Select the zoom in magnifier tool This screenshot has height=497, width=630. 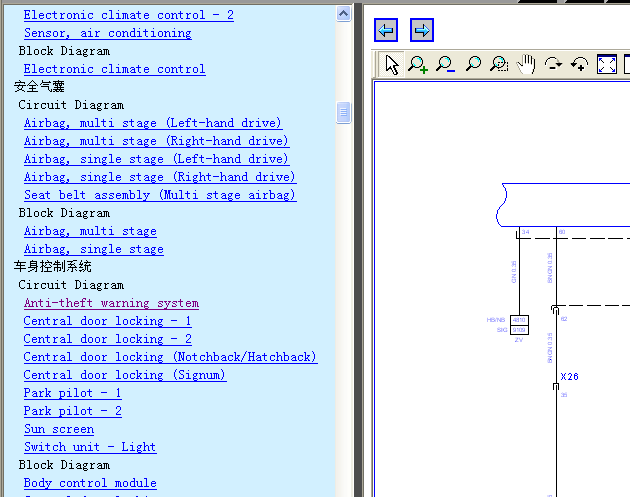(417, 64)
